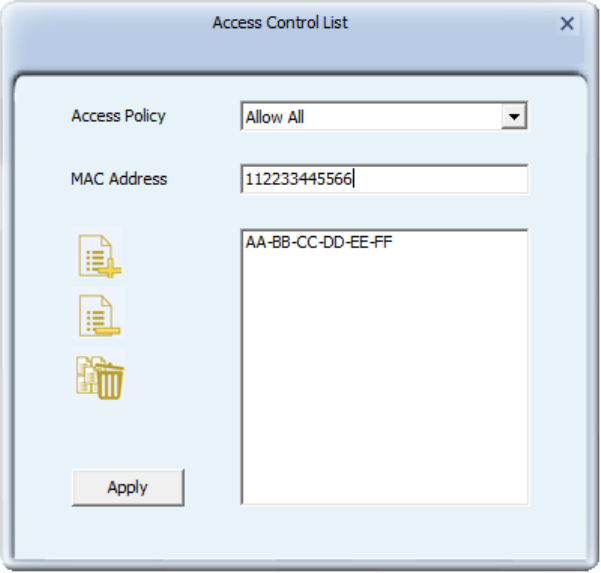Click the X in the title bar
The height and width of the screenshot is (573, 601).
coord(567,23)
